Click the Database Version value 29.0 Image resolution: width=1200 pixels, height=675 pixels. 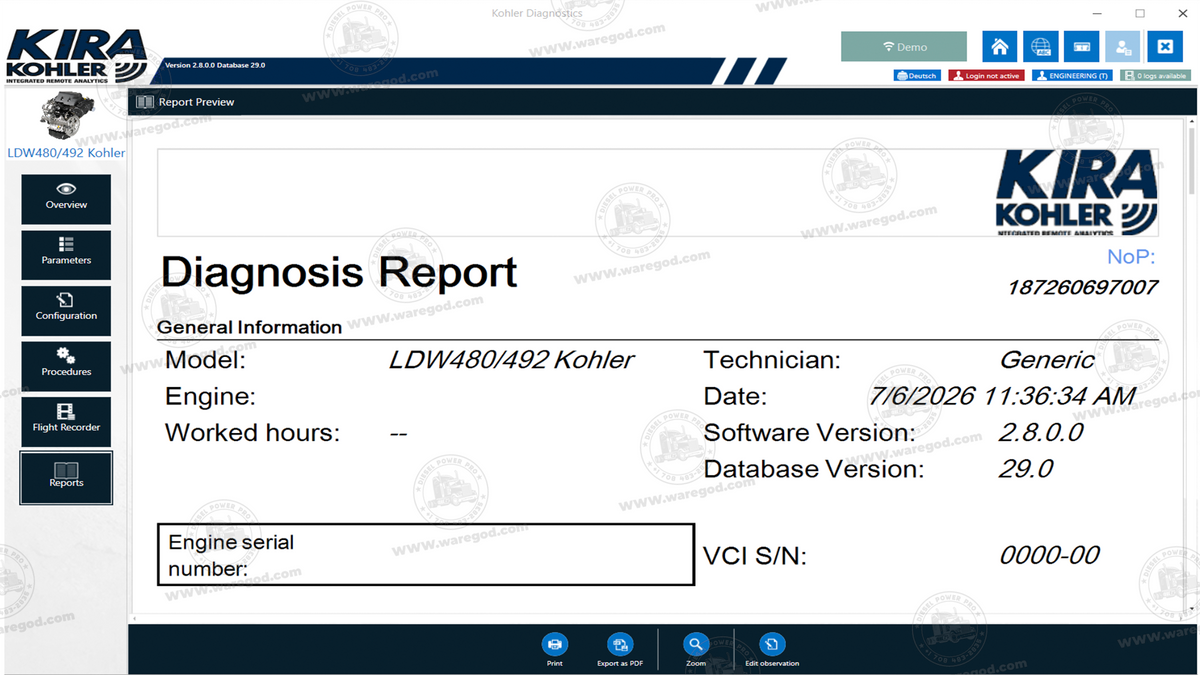(1026, 469)
